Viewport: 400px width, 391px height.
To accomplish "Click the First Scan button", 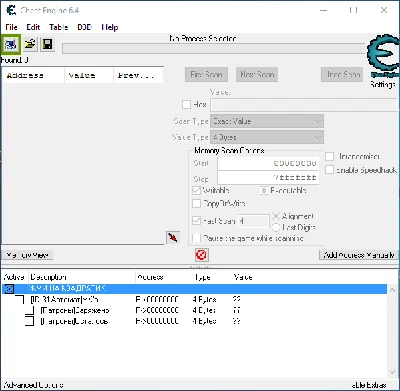I will click(206, 75).
